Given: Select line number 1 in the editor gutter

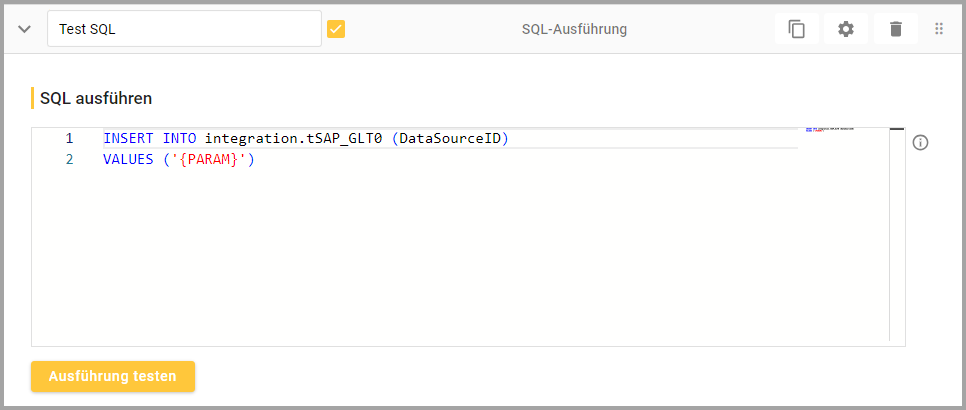Looking at the screenshot, I should [69, 138].
